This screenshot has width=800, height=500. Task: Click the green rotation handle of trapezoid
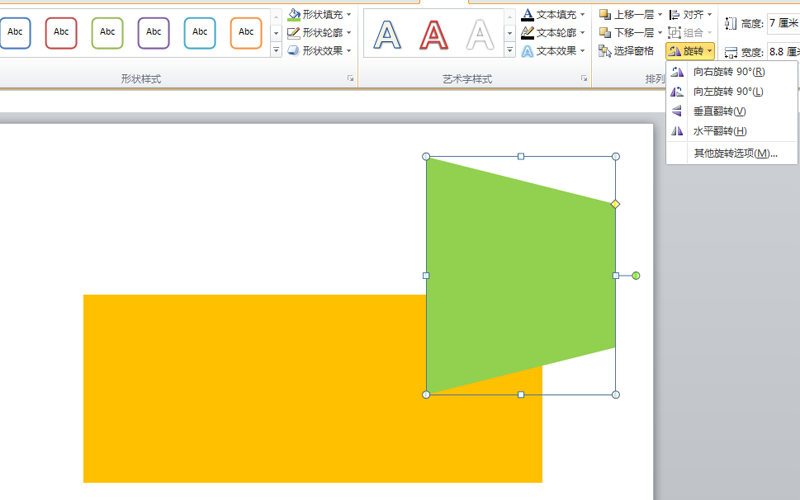[x=636, y=276]
